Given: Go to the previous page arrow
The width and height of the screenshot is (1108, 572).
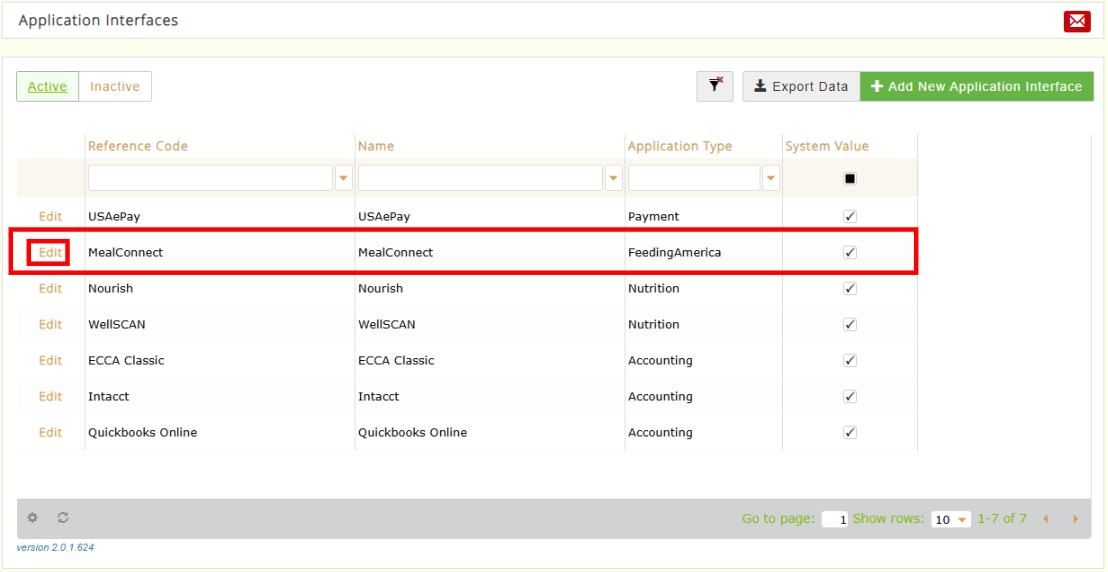Looking at the screenshot, I should click(1046, 519).
